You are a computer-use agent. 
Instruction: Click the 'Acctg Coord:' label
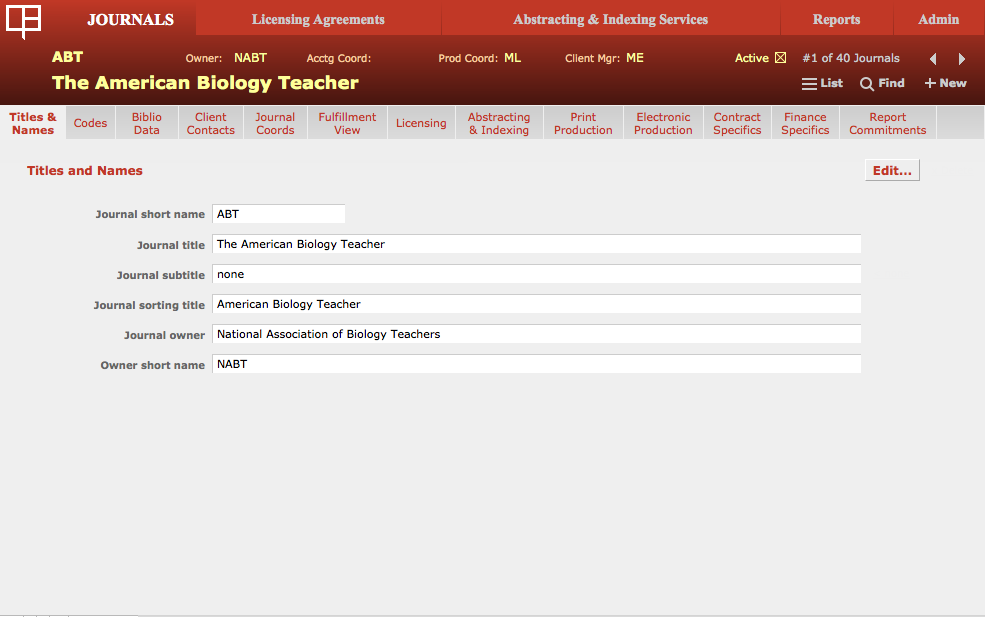click(339, 58)
